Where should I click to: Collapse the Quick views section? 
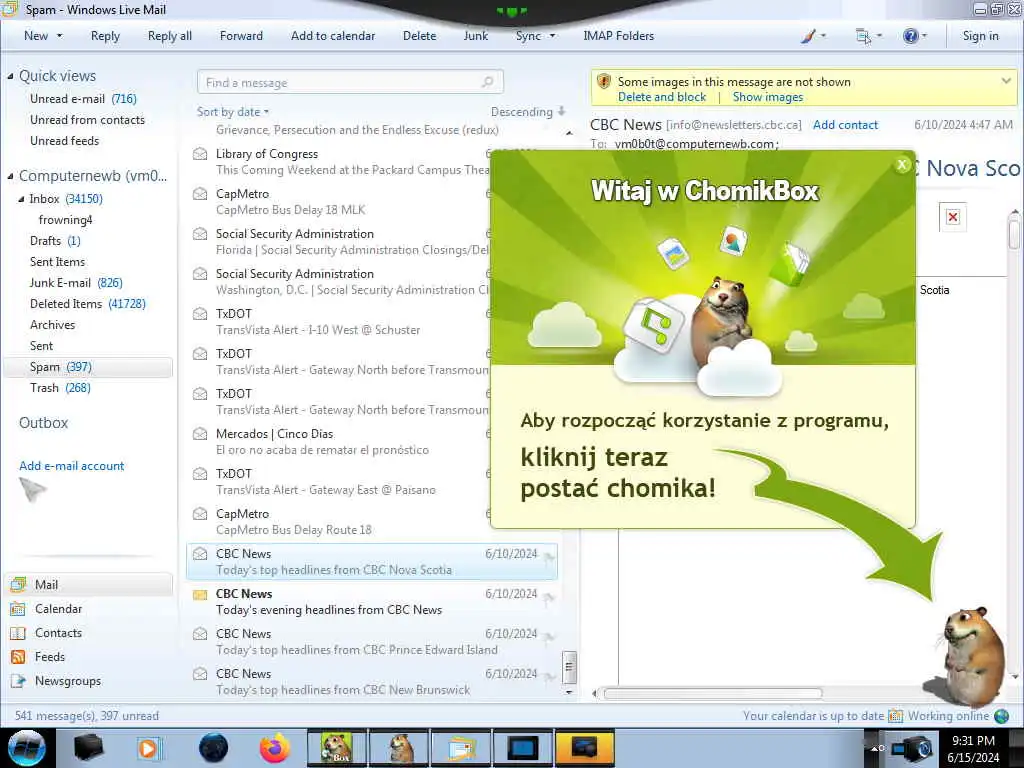click(x=10, y=76)
